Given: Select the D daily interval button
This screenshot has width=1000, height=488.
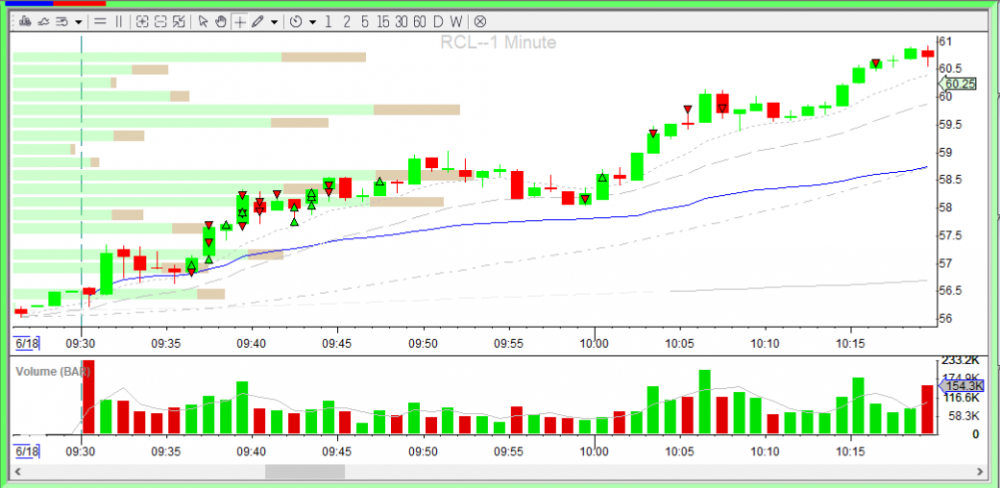Looking at the screenshot, I should coord(438,21).
